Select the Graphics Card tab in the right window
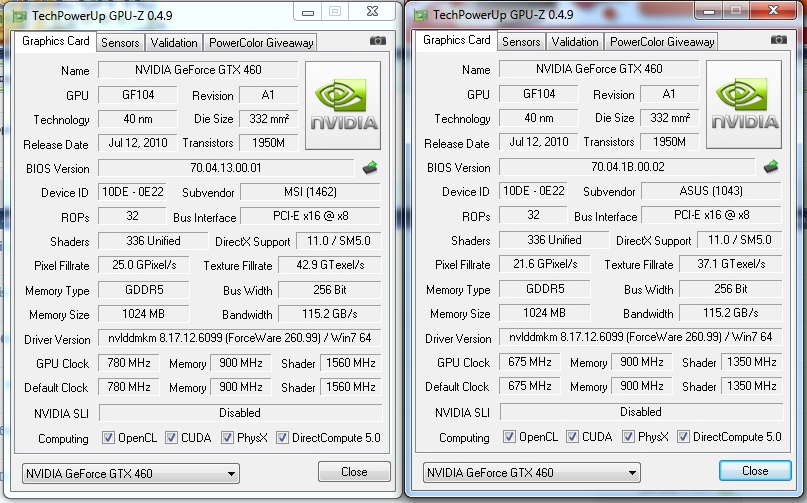The height and width of the screenshot is (503, 807). pyautogui.click(x=457, y=40)
